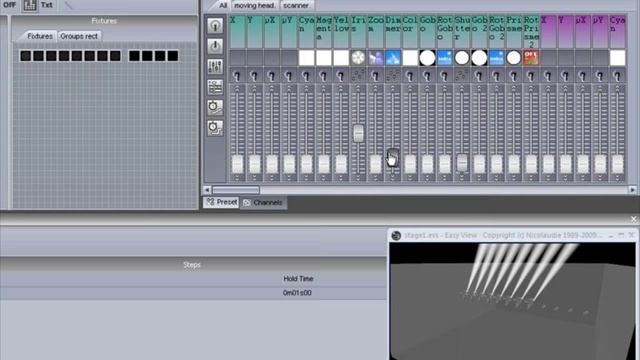The image size is (640, 360).
Task: Open the Rot Gobo 2 preset thumbnail
Action: pos(496,58)
